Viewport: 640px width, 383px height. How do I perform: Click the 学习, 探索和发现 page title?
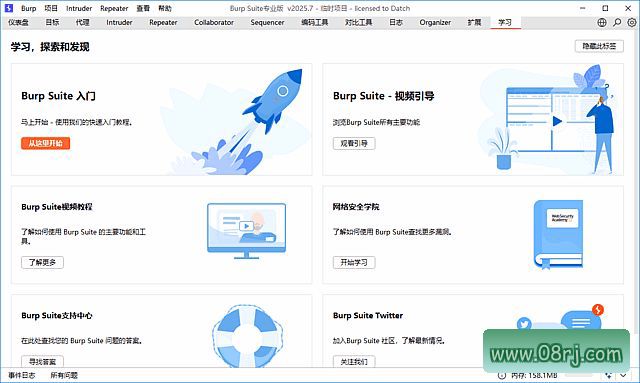(50, 47)
